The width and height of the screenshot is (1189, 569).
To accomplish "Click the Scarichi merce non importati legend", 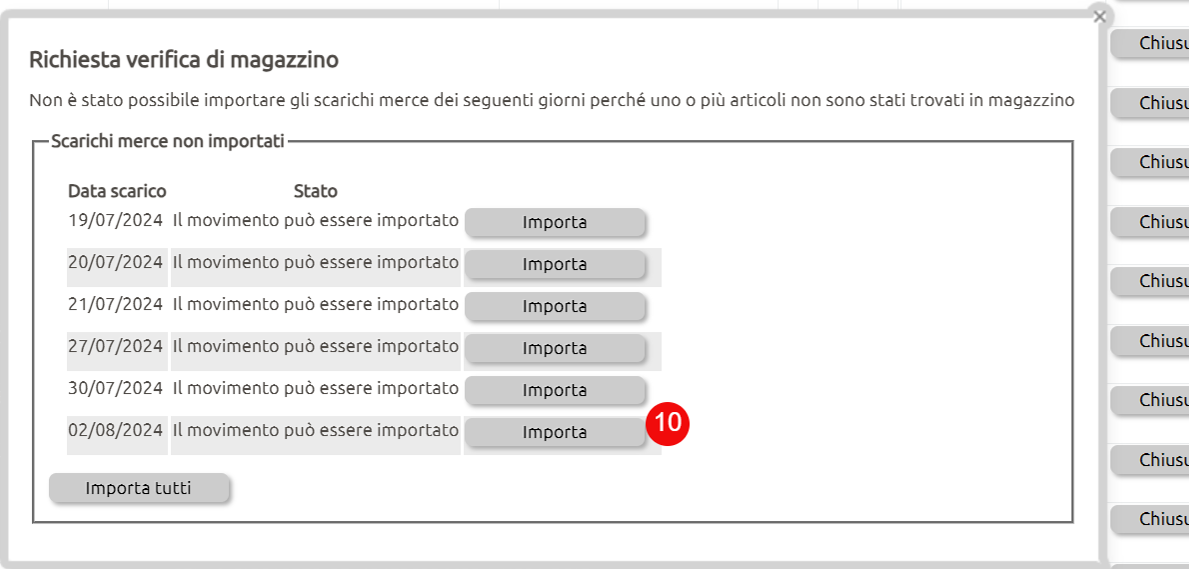I will (x=168, y=142).
